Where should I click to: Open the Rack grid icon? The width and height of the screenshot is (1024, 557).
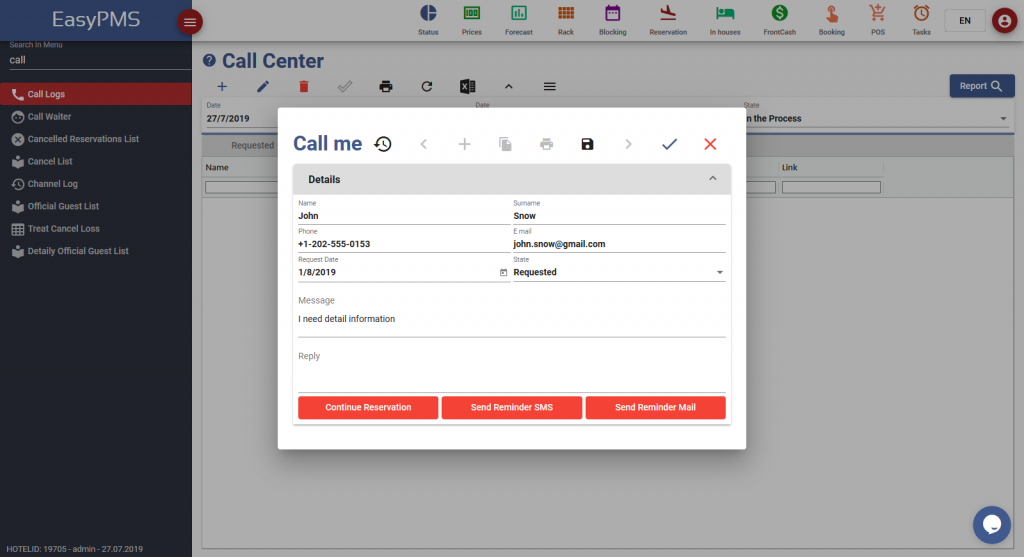click(x=566, y=20)
